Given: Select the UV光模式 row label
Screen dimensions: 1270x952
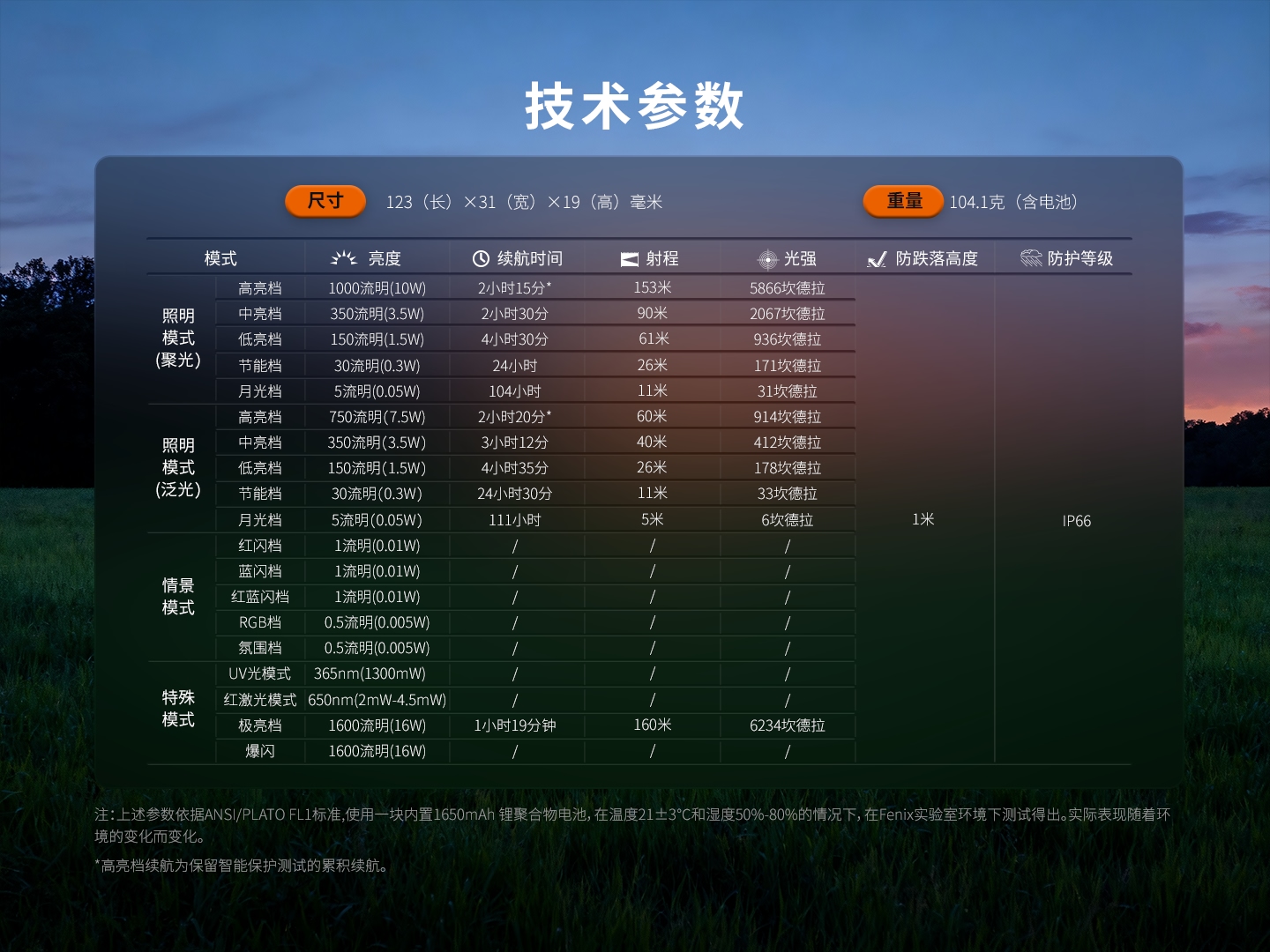Looking at the screenshot, I should [x=259, y=673].
